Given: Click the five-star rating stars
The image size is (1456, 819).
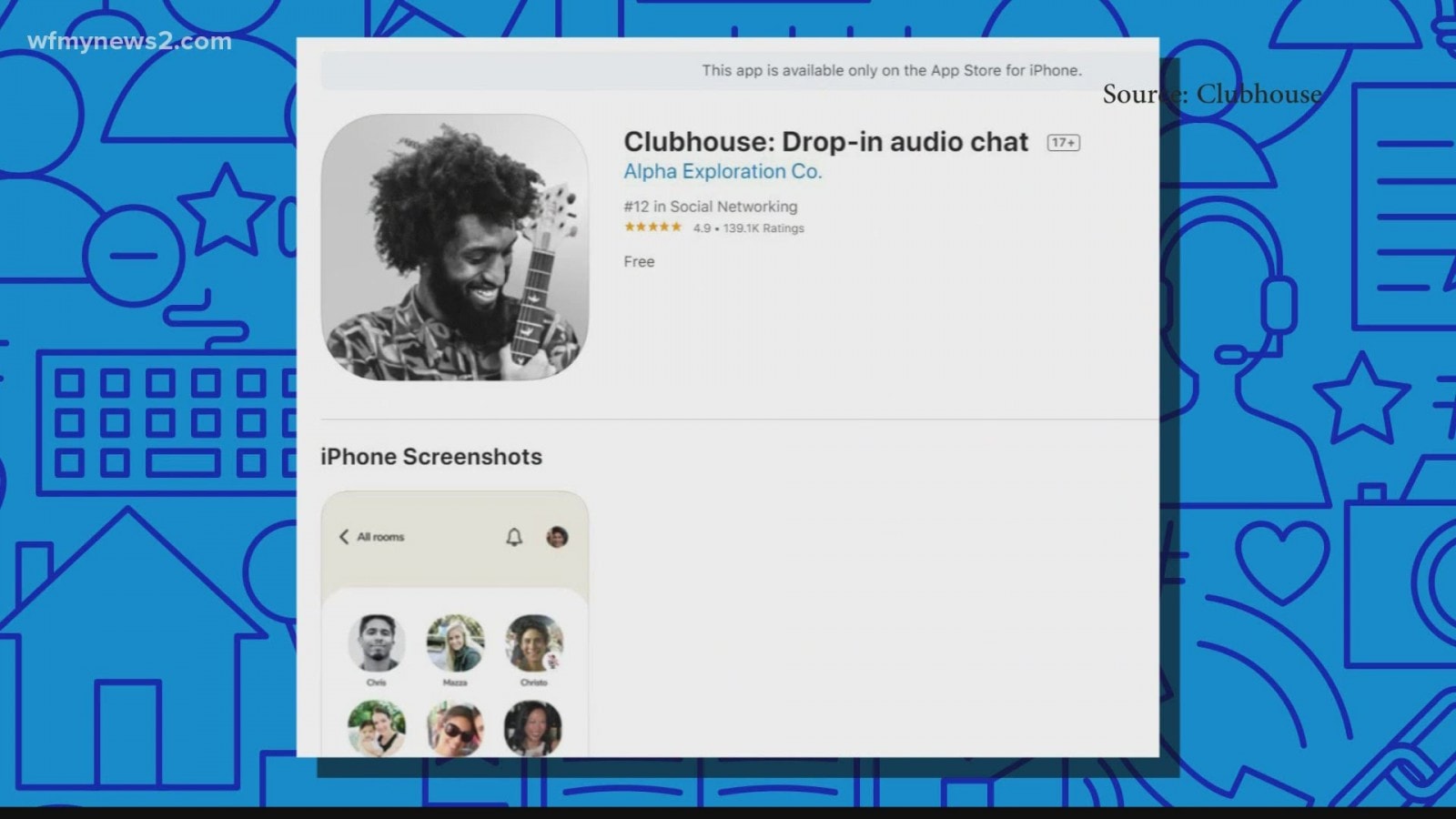Looking at the screenshot, I should coord(652,227).
